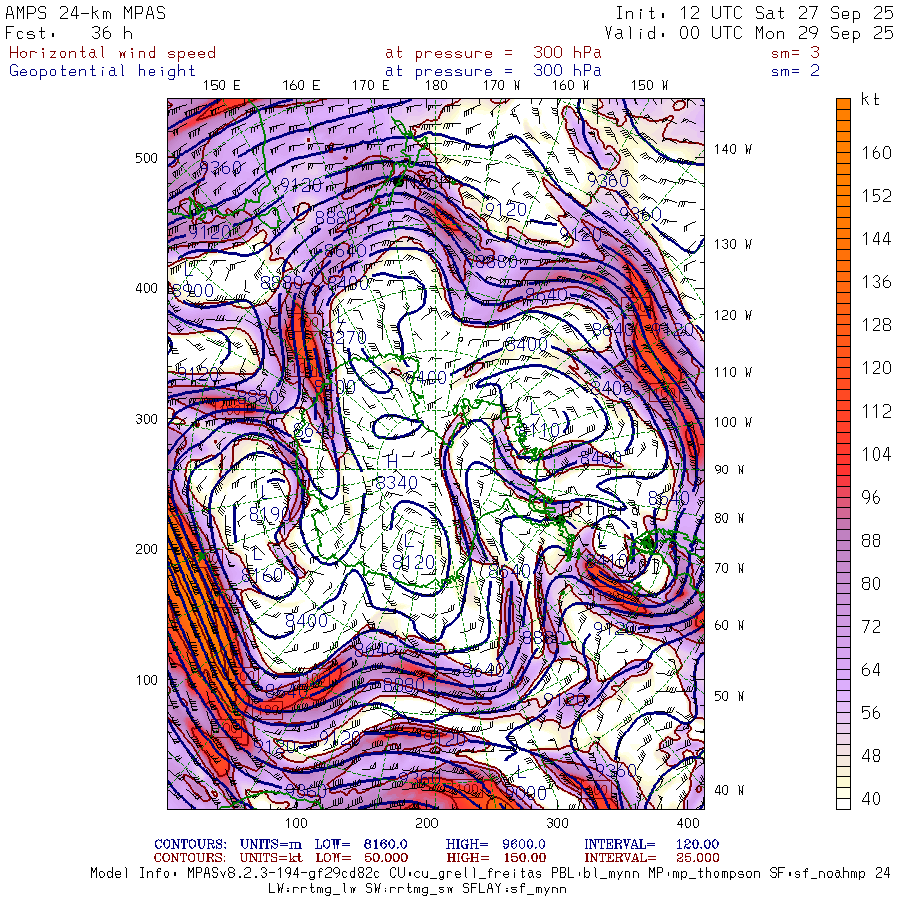This screenshot has height=900, width=900.
Task: Click the 'Rothera' station label on the map
Action: point(600,509)
